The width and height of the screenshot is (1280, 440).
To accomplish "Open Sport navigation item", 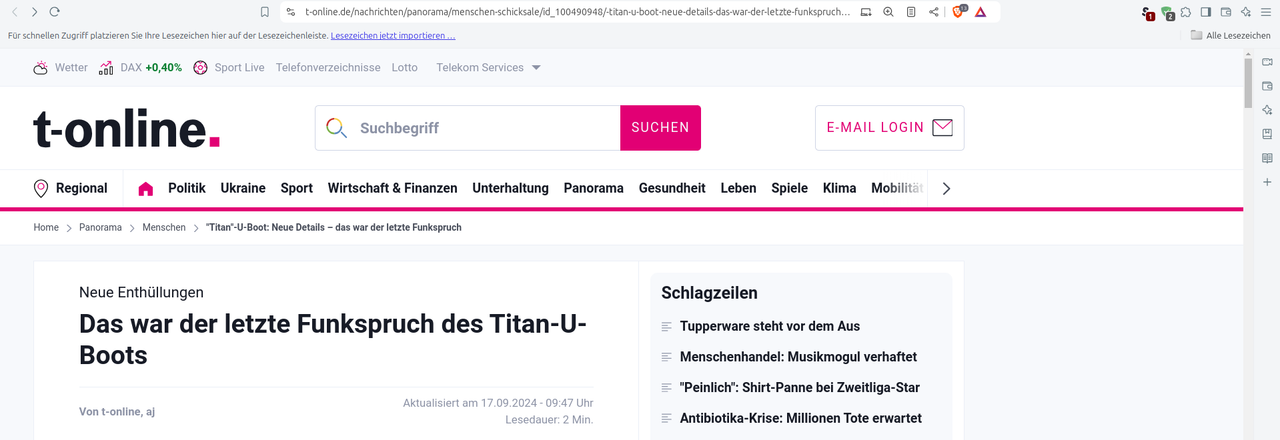I will tap(297, 188).
